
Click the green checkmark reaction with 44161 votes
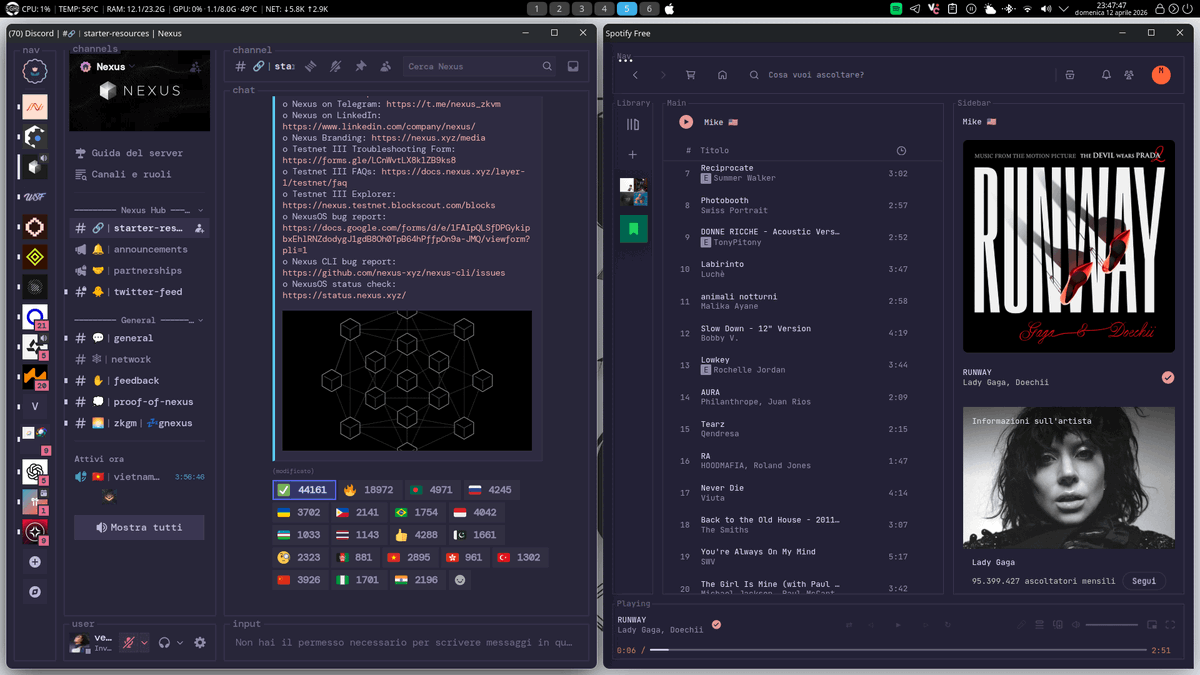pos(304,489)
